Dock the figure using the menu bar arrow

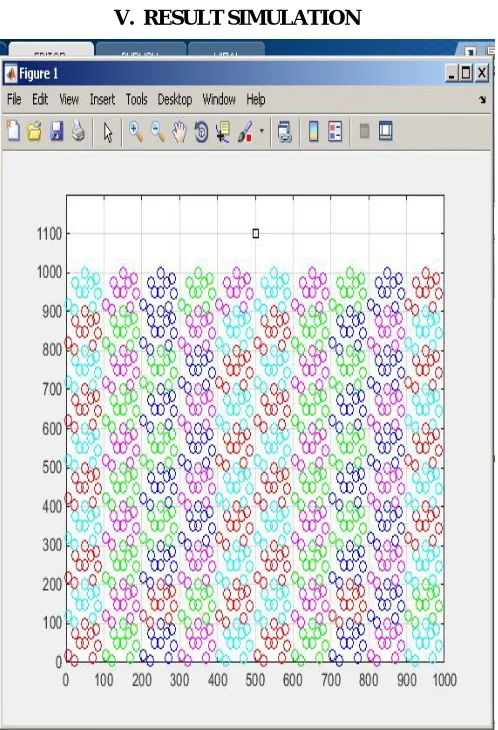483,99
